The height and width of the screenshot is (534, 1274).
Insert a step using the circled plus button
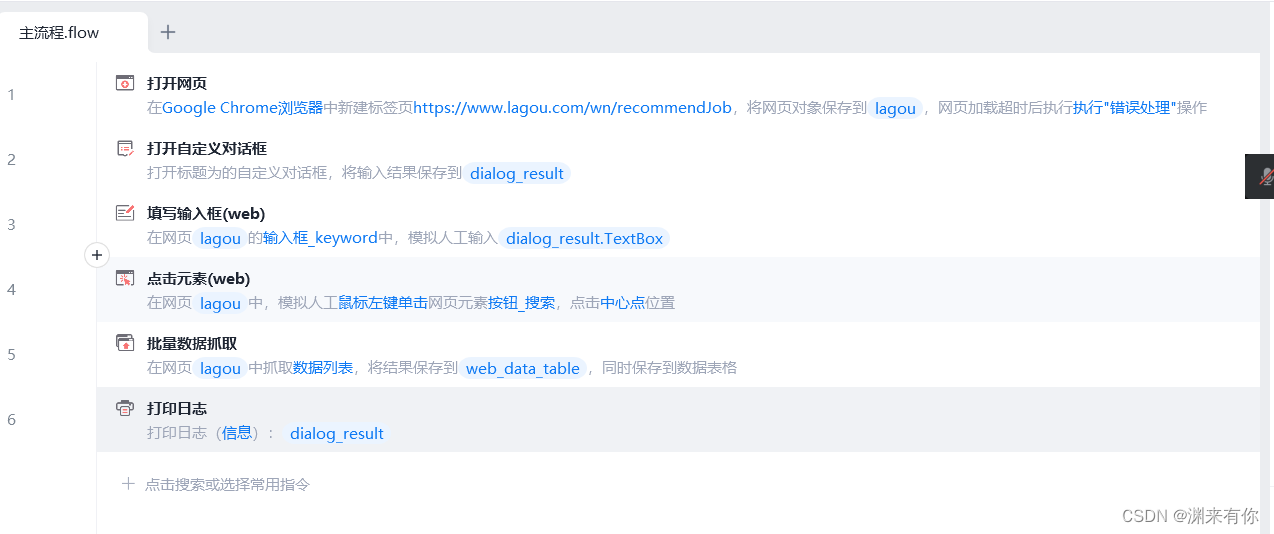97,255
